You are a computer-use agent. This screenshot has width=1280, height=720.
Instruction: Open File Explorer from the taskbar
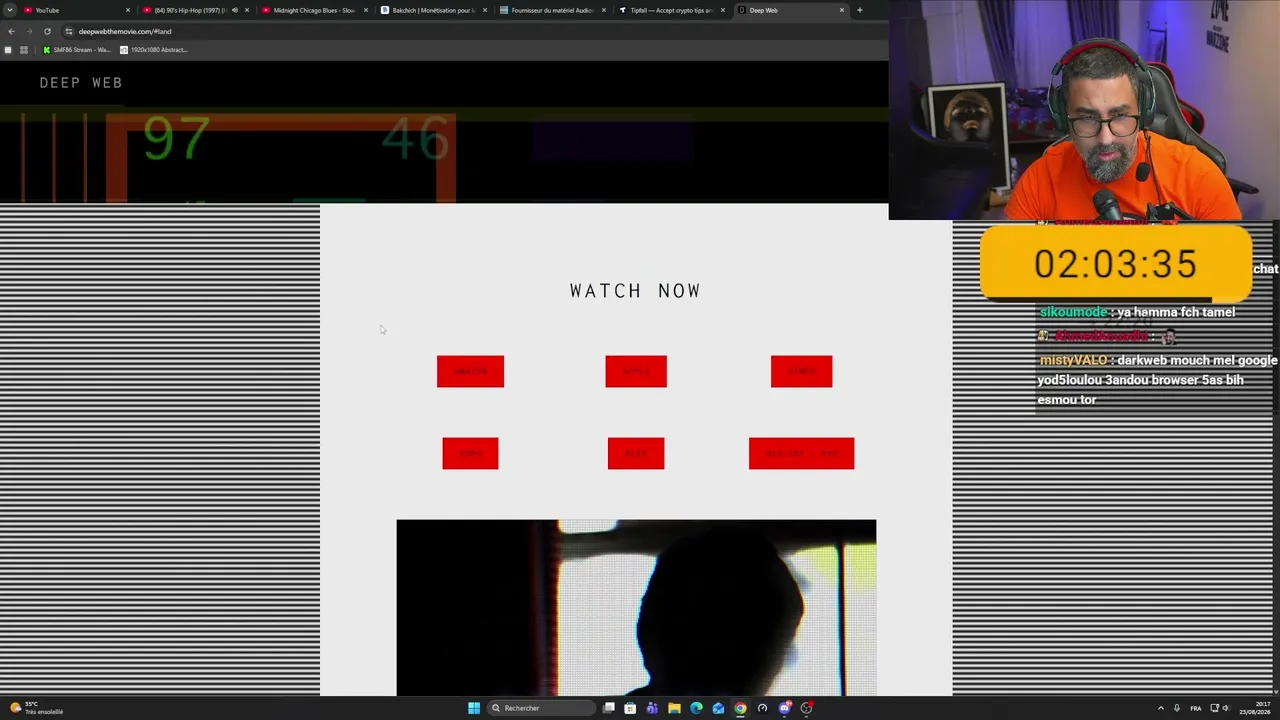click(x=674, y=708)
